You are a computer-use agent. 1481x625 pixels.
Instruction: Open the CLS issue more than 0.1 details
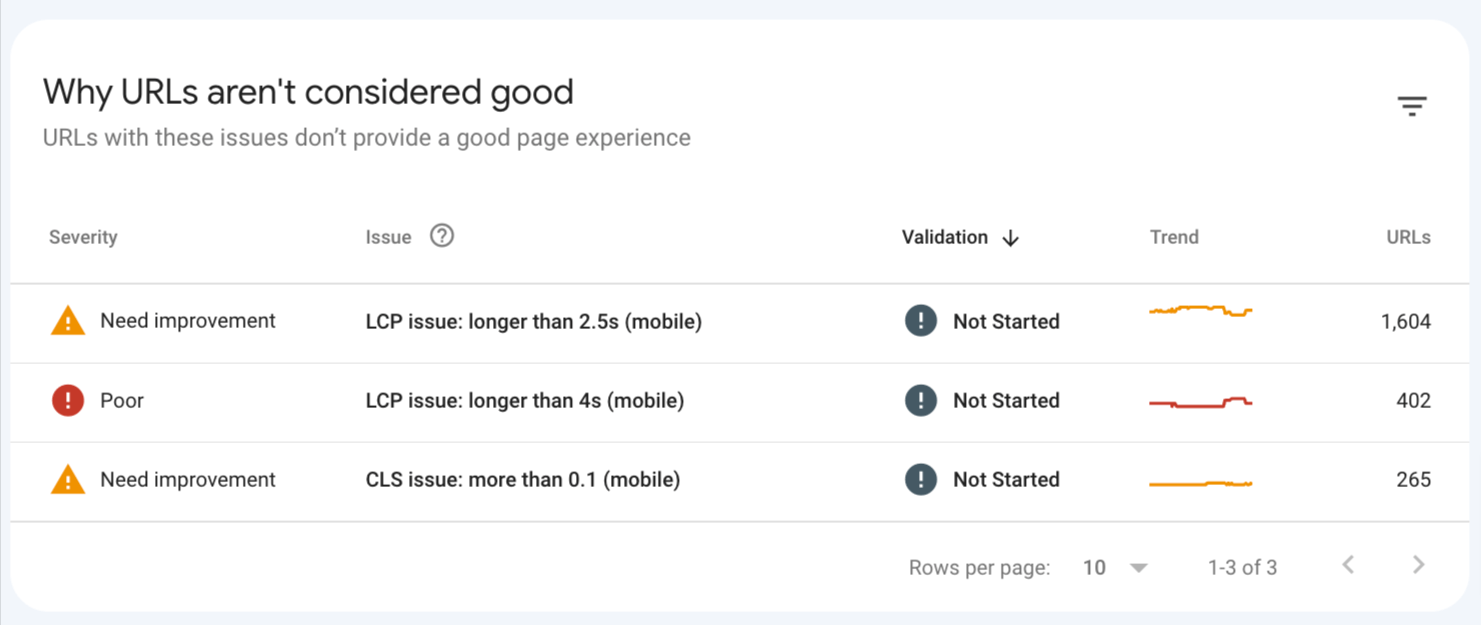pos(523,479)
